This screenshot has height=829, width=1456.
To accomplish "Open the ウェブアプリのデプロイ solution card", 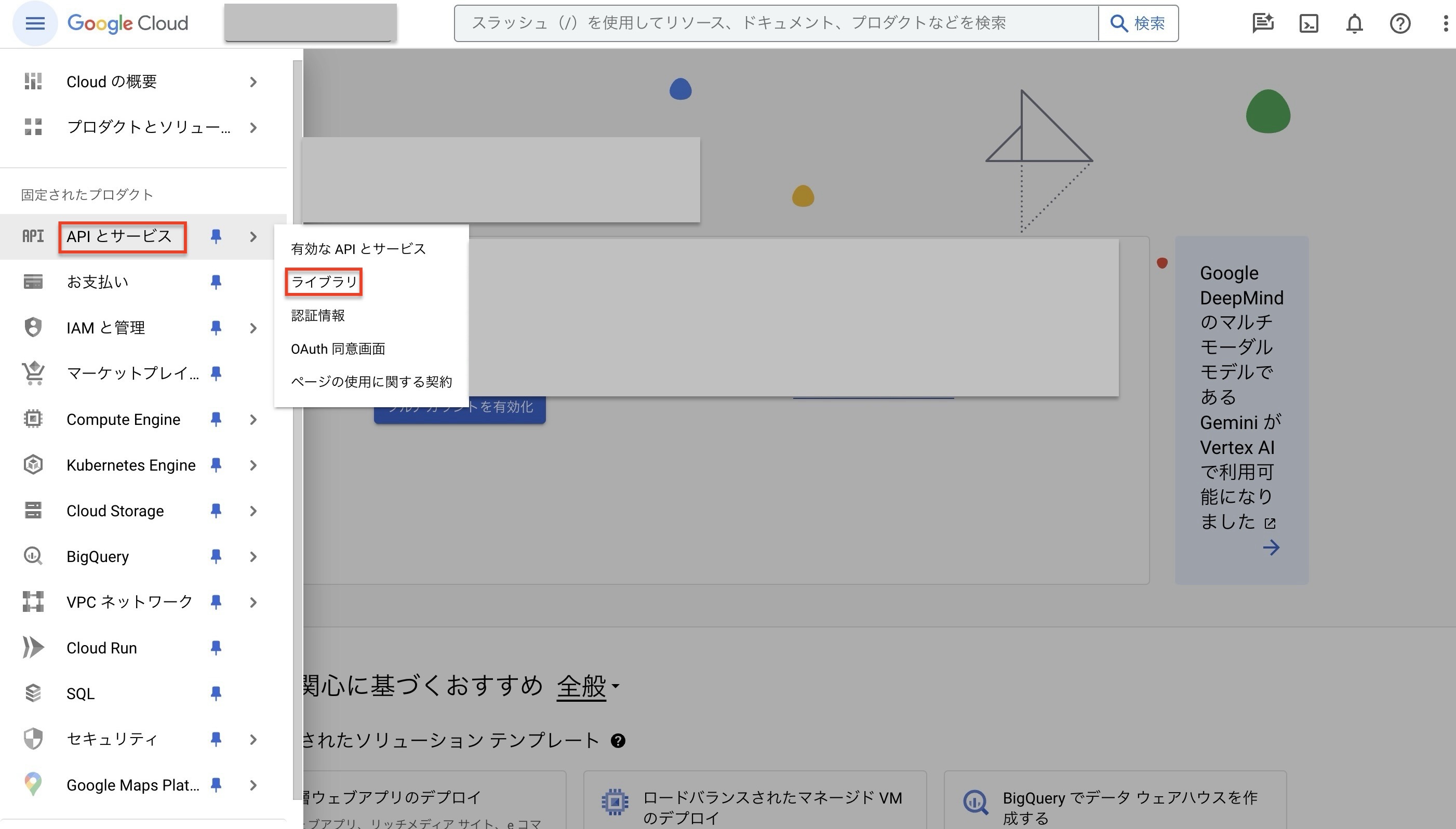I will pyautogui.click(x=434, y=800).
